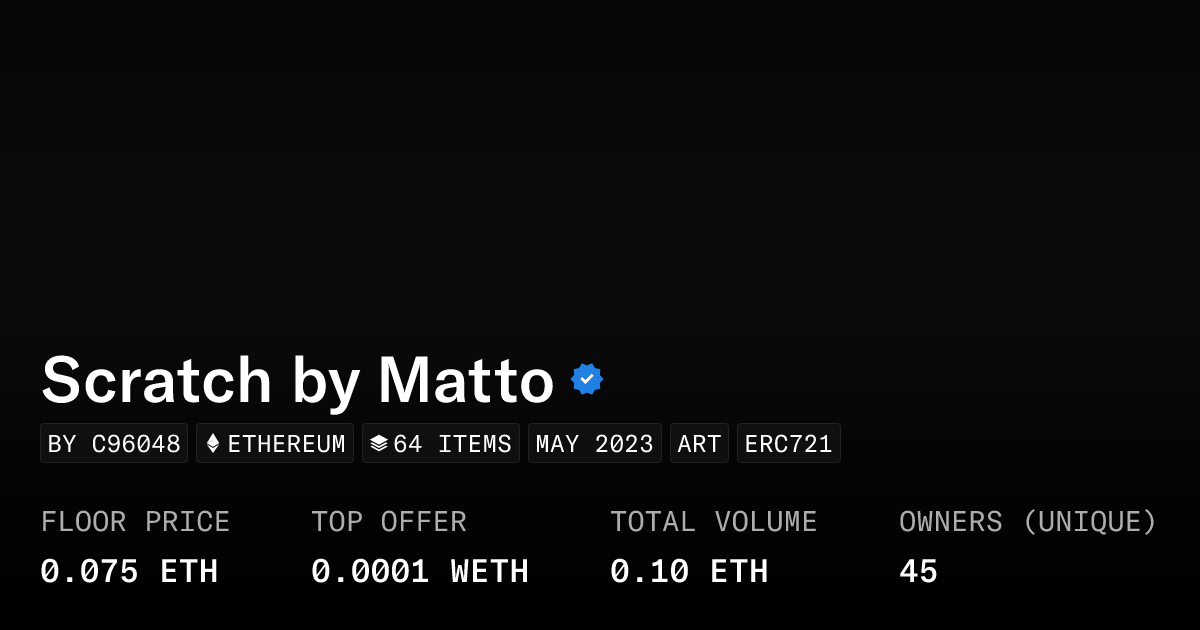Viewport: 1200px width, 630px height.
Task: Click the TOP OFFER label
Action: point(388,522)
